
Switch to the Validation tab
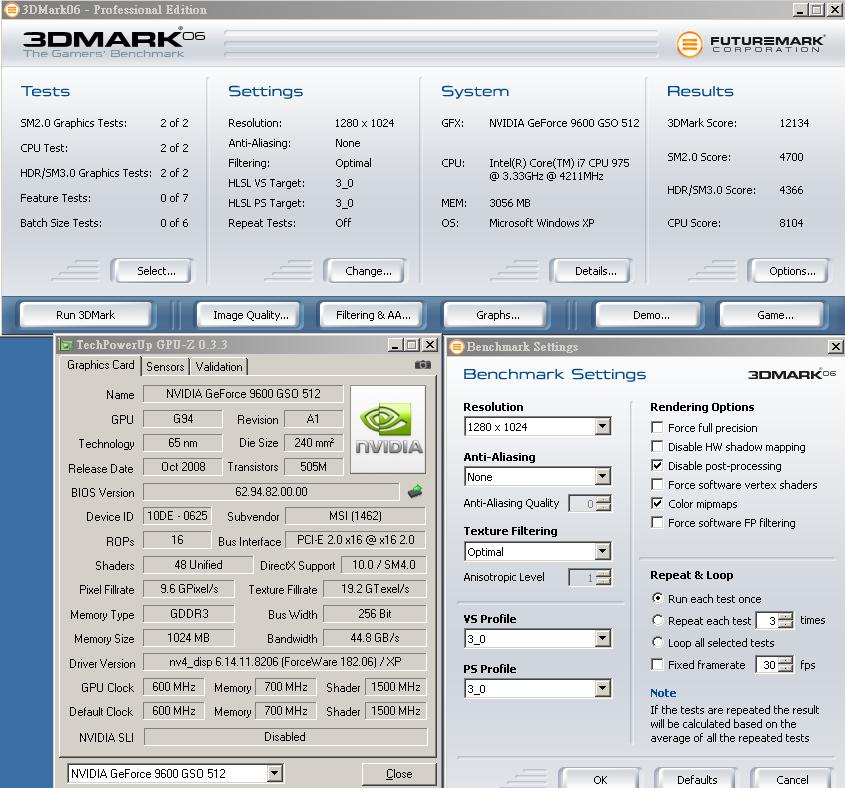pos(219,367)
